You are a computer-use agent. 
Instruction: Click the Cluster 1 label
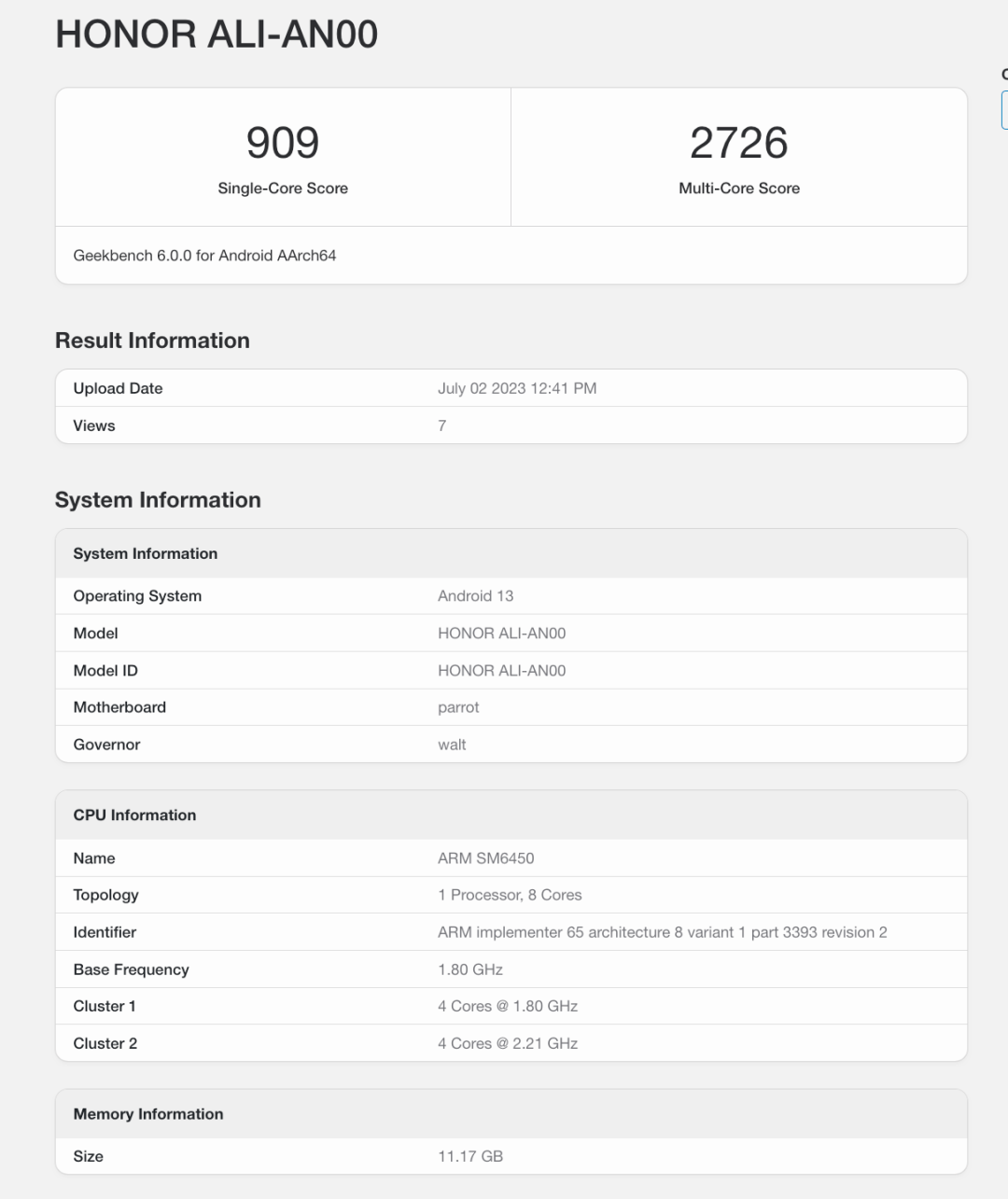pos(105,1006)
